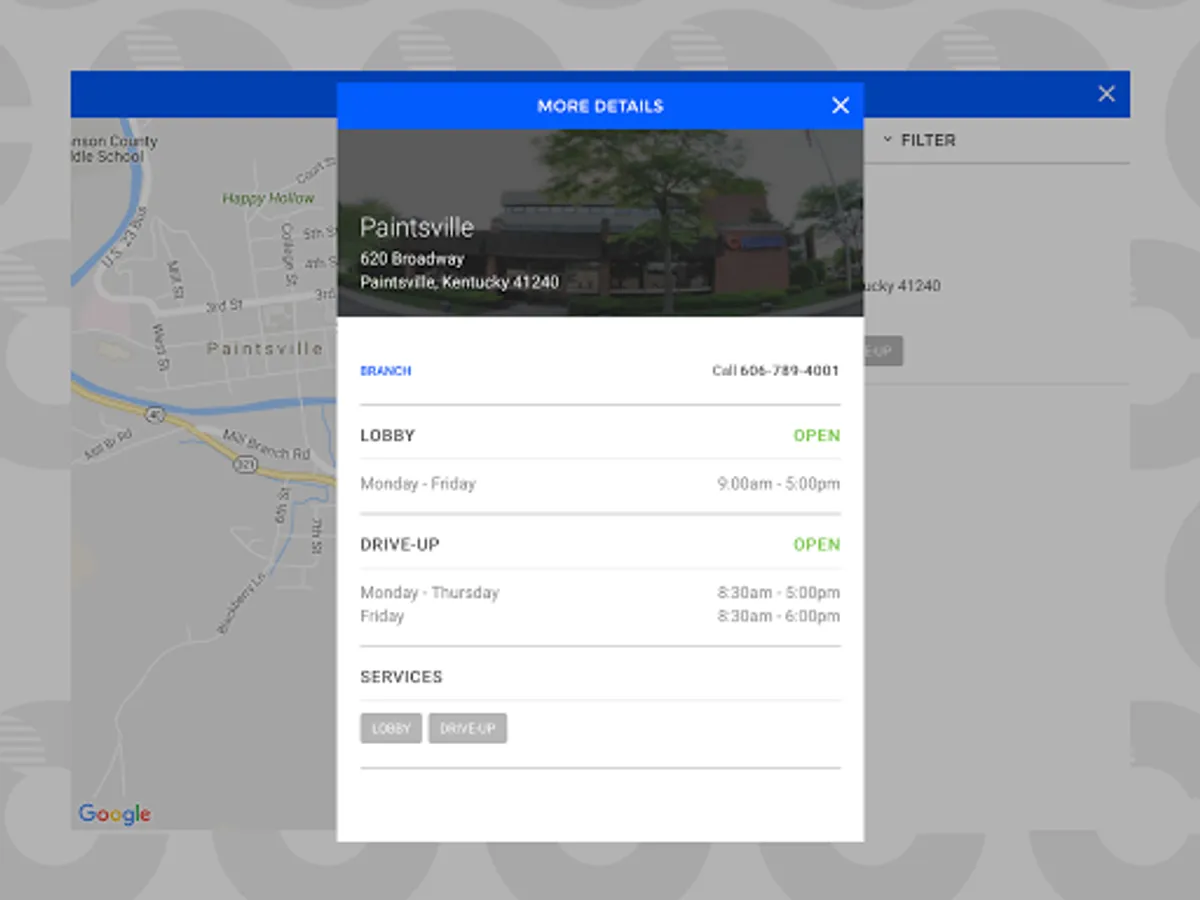Click the Paintsville branch title
The image size is (1200, 900).
[416, 227]
